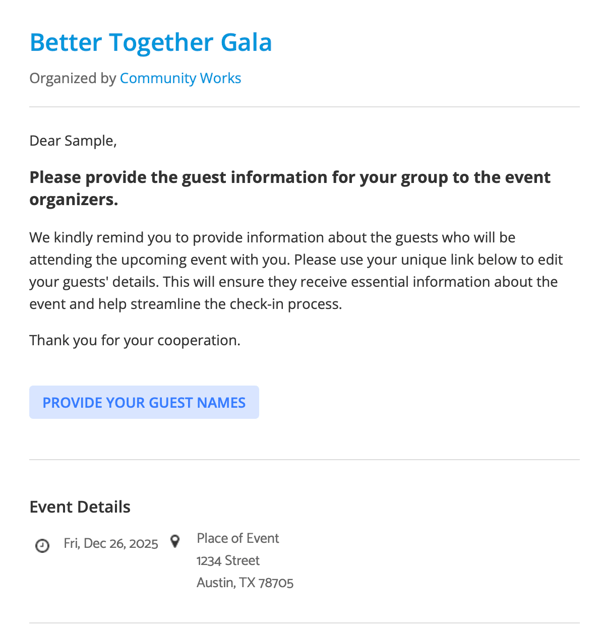This screenshot has width=600, height=629.
Task: Click the word "organizers." in the bold heading
Action: tap(74, 199)
